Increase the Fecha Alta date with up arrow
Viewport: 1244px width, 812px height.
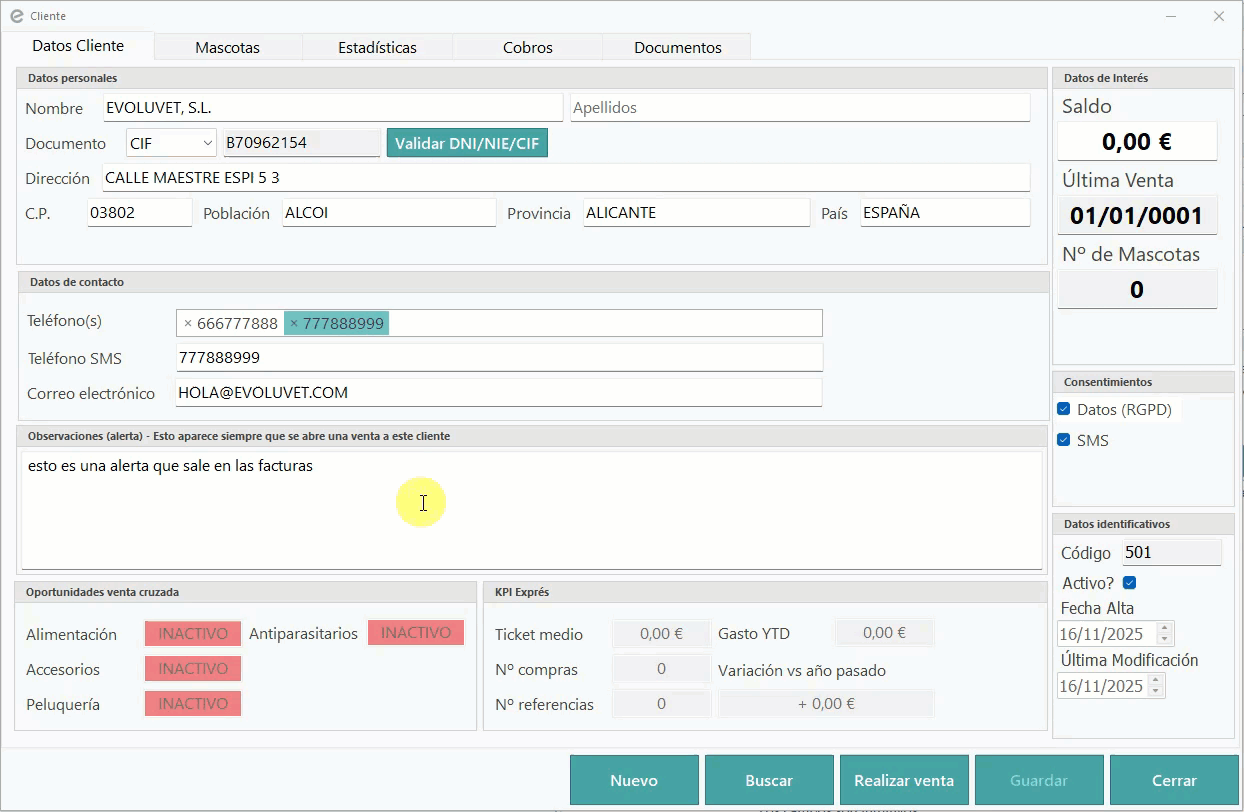coord(1163,629)
